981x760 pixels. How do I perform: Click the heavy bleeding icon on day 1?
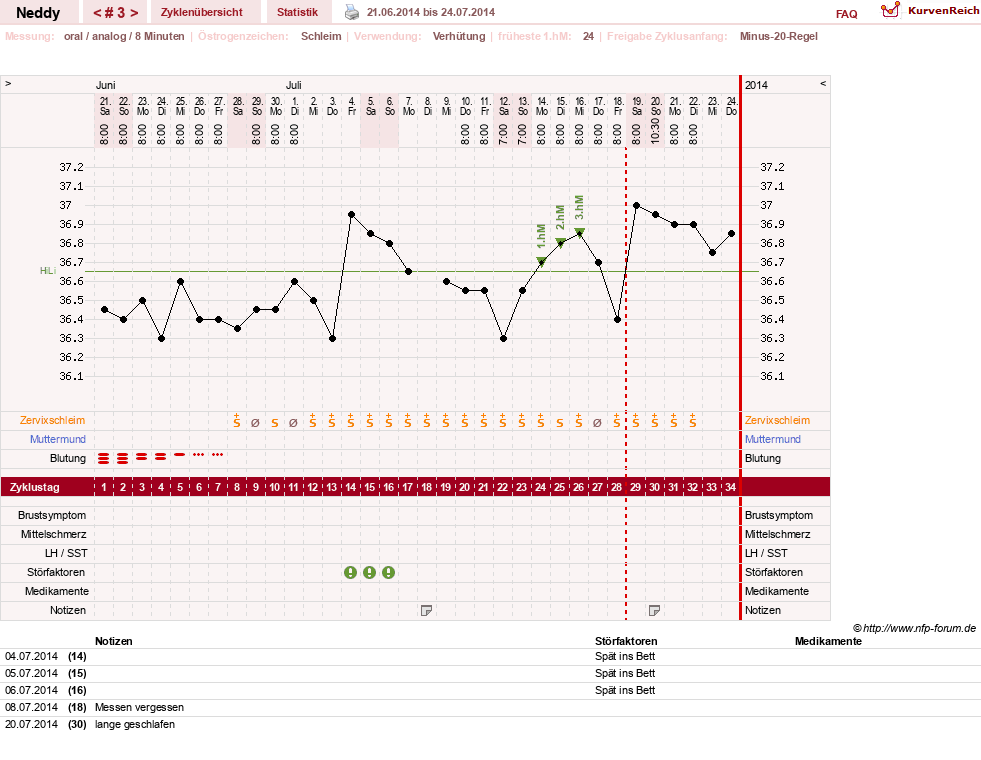tap(104, 459)
